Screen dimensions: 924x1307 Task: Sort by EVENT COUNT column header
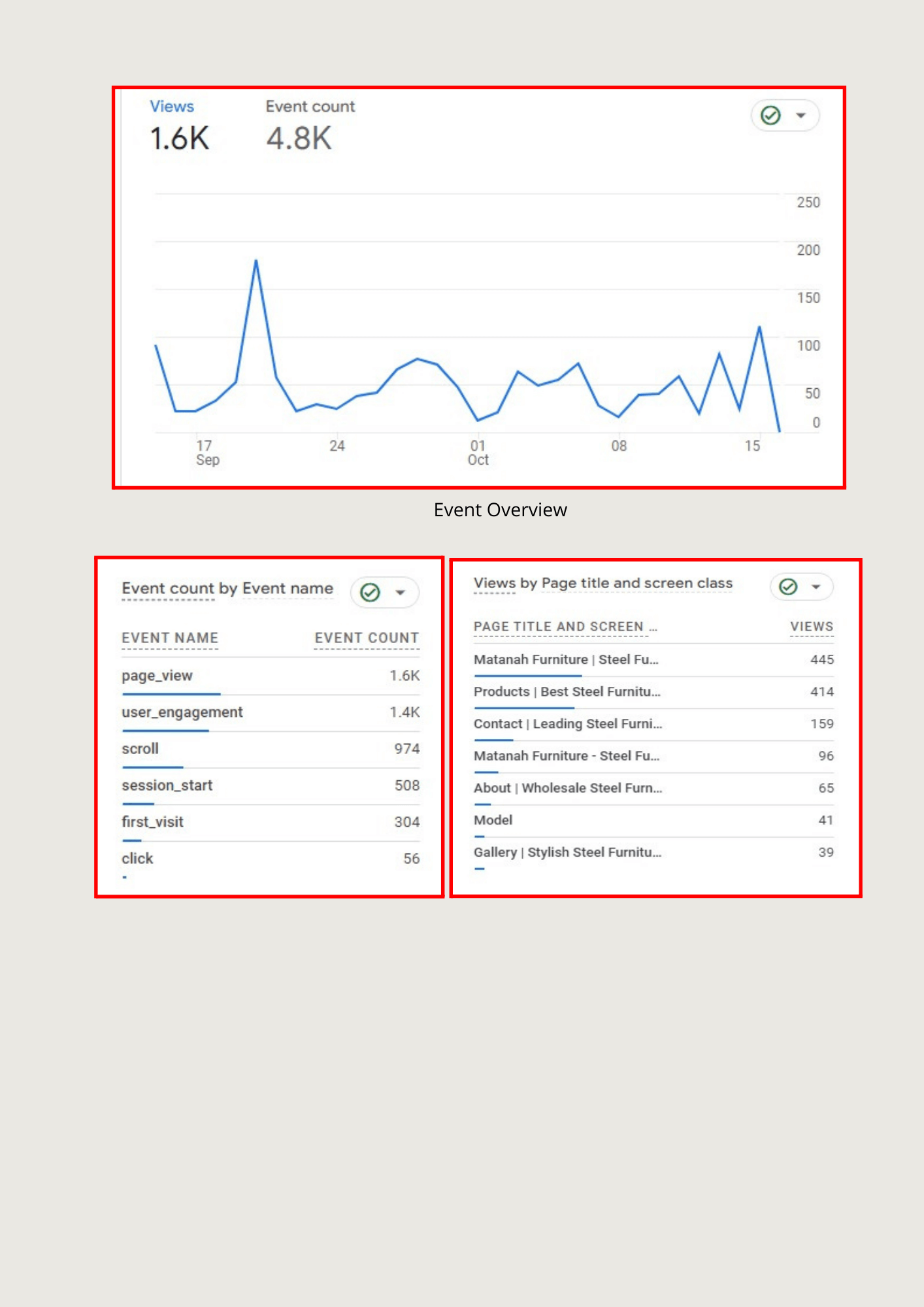(367, 638)
